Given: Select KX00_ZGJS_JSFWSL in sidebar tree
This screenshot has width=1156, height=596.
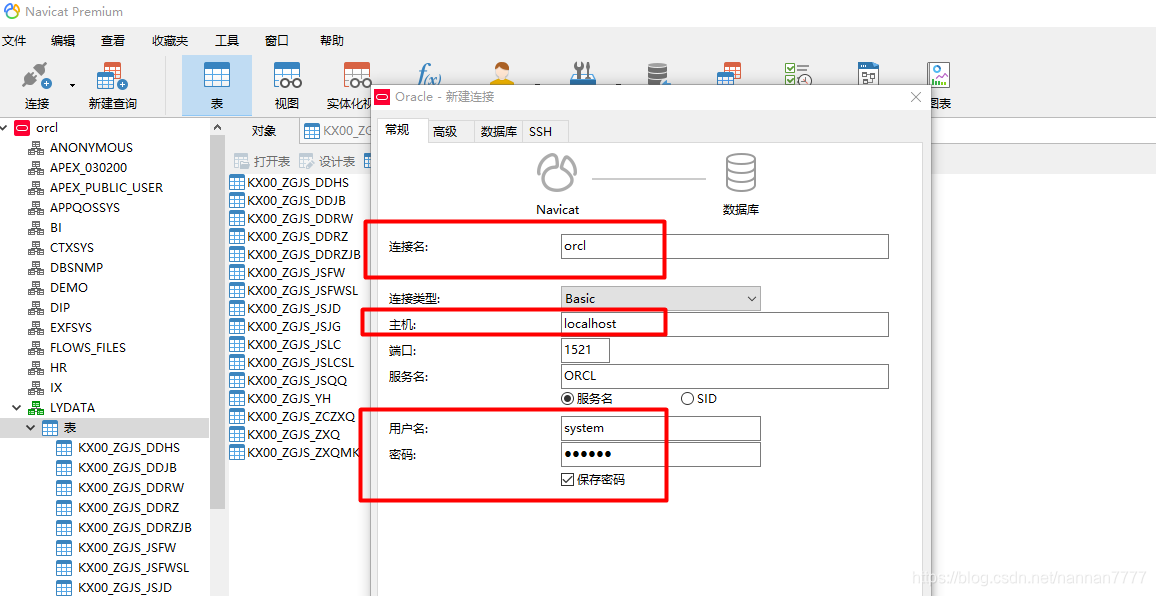Looking at the screenshot, I should pos(133,567).
